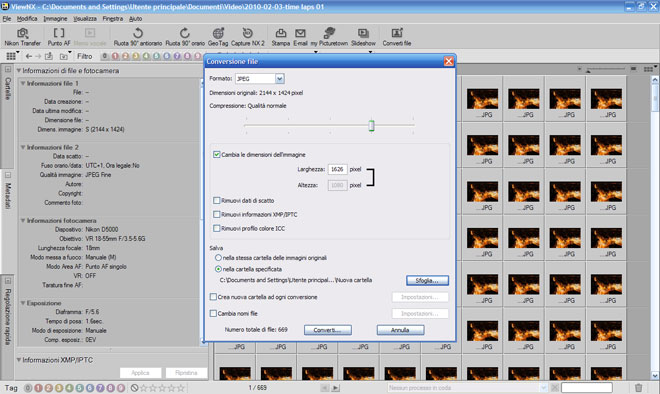Viewport: 660px width, 394px height.
Task: Click the Sfoglia... button
Action: pyautogui.click(x=427, y=280)
